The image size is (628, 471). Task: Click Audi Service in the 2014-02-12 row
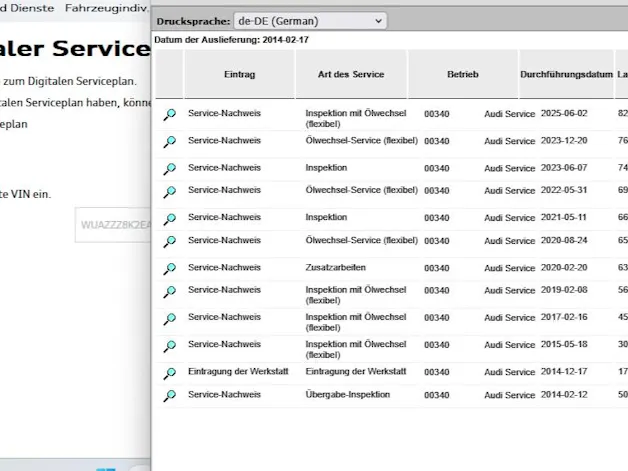509,395
